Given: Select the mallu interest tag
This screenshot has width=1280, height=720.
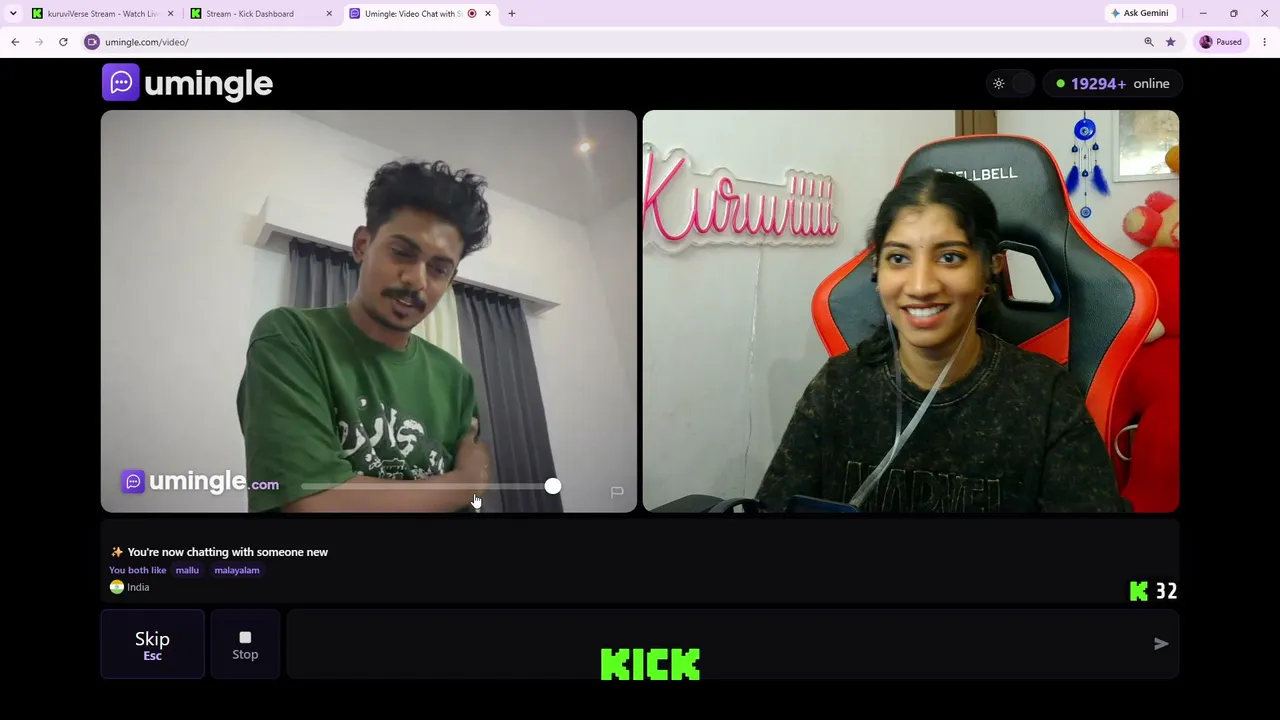Looking at the screenshot, I should tap(187, 570).
